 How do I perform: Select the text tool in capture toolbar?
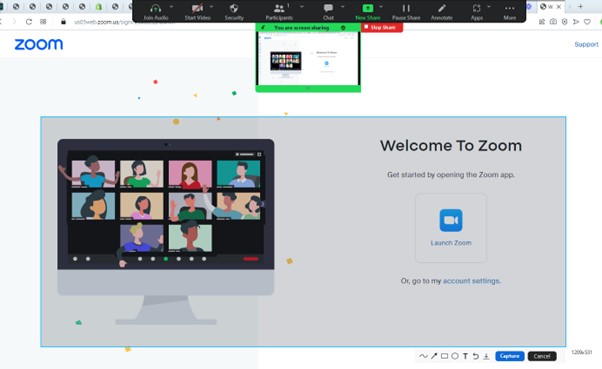[x=465, y=356]
